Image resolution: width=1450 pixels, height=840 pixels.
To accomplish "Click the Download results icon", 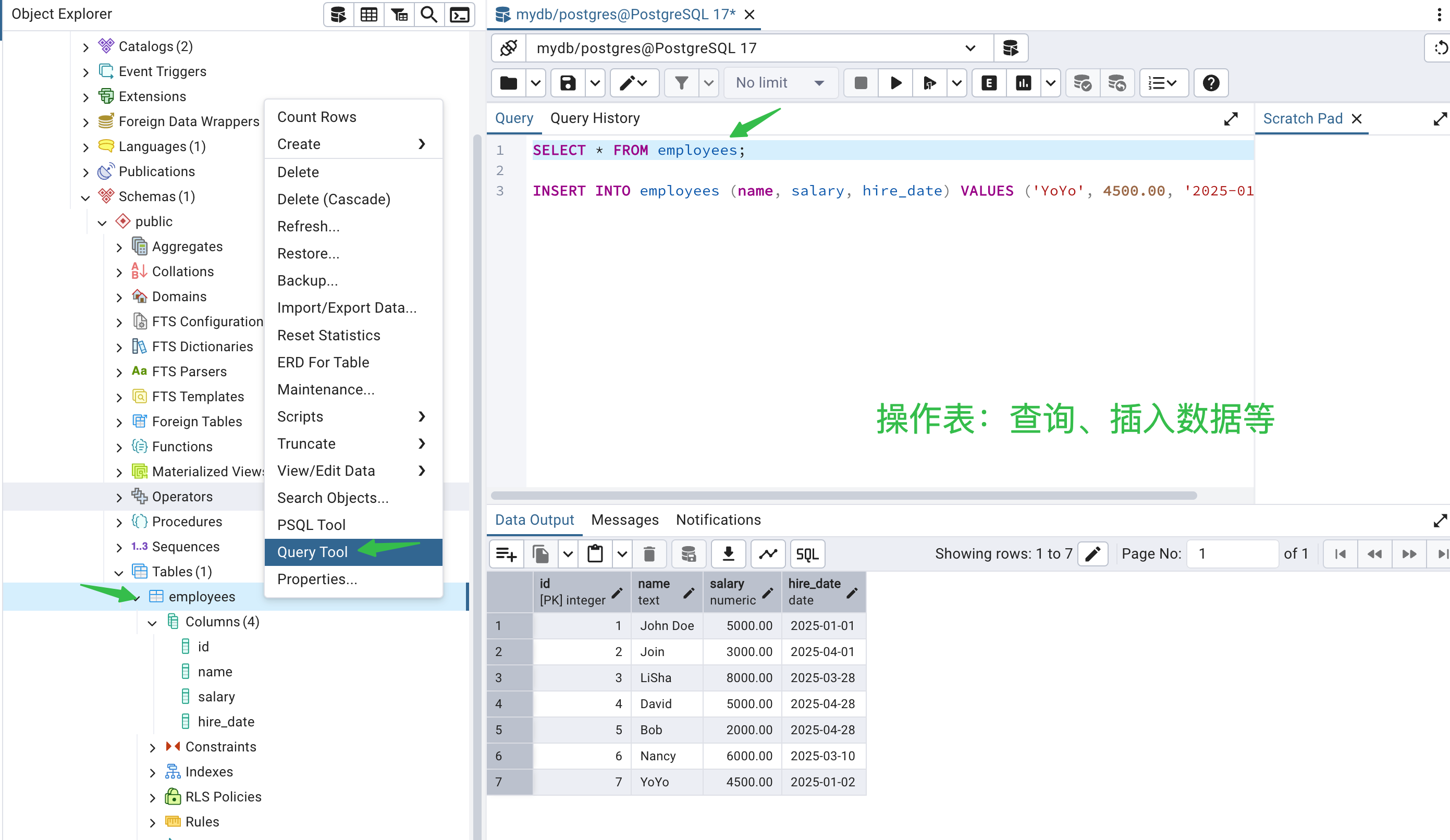I will tap(728, 553).
